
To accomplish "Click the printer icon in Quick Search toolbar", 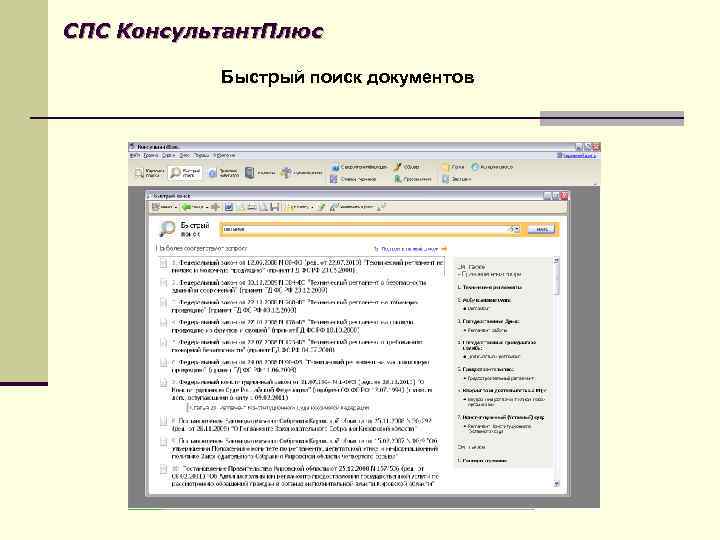I will pos(252,208).
